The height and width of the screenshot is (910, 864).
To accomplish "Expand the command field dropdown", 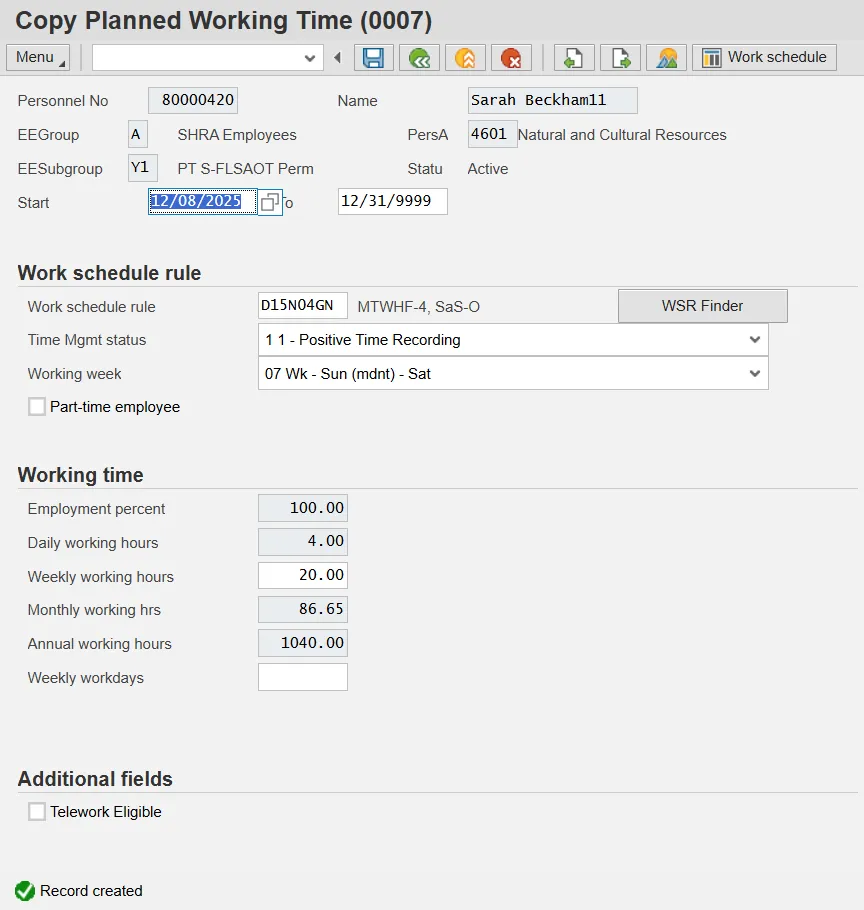I will tap(310, 58).
